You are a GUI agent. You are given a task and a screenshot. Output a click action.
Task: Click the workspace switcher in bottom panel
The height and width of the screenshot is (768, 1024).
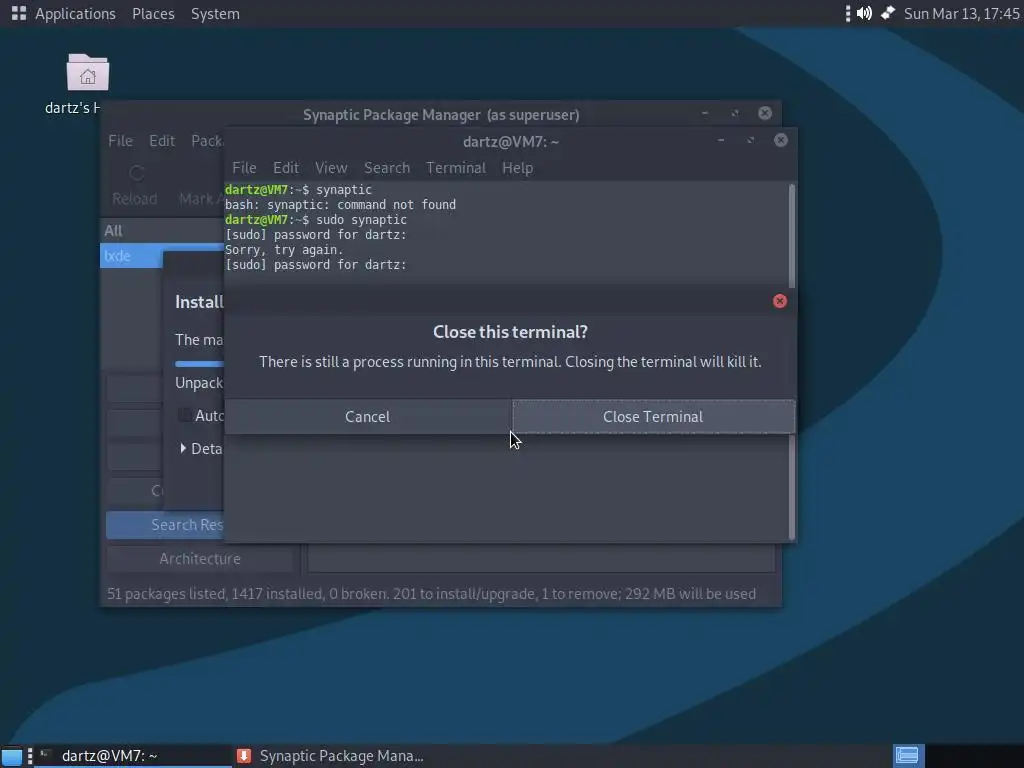point(908,756)
